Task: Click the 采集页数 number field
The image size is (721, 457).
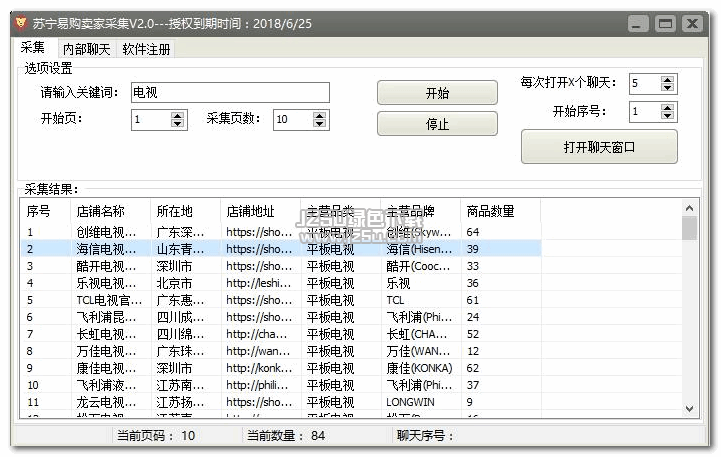Action: point(292,120)
